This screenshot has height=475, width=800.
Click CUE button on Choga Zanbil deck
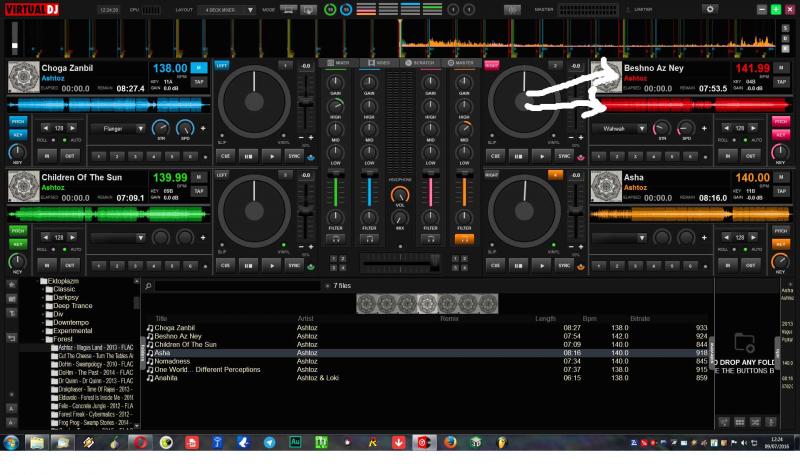(x=225, y=156)
